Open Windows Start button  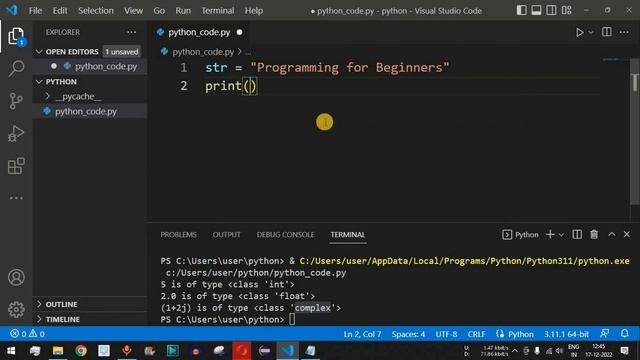pos(11,350)
